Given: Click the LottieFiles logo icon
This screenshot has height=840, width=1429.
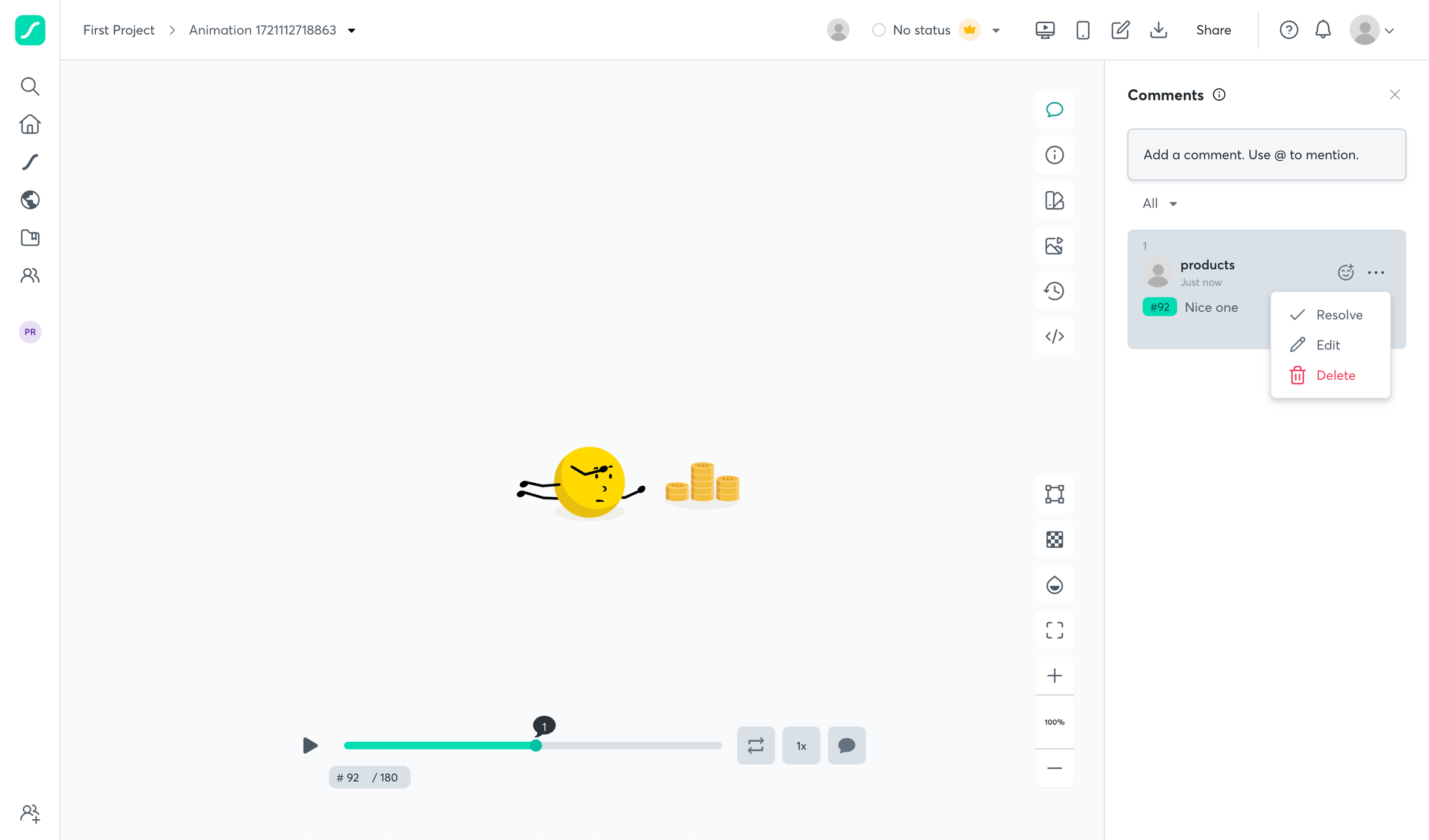Looking at the screenshot, I should point(30,30).
